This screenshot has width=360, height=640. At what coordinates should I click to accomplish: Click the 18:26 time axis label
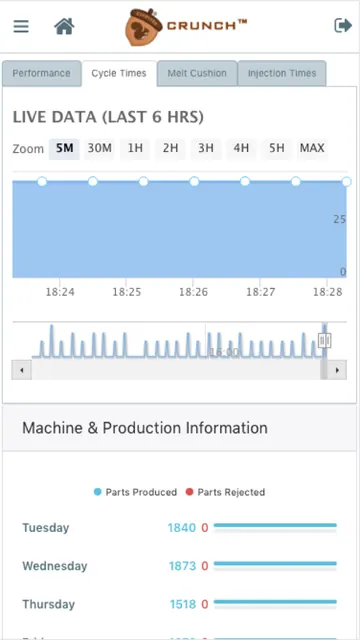193,292
